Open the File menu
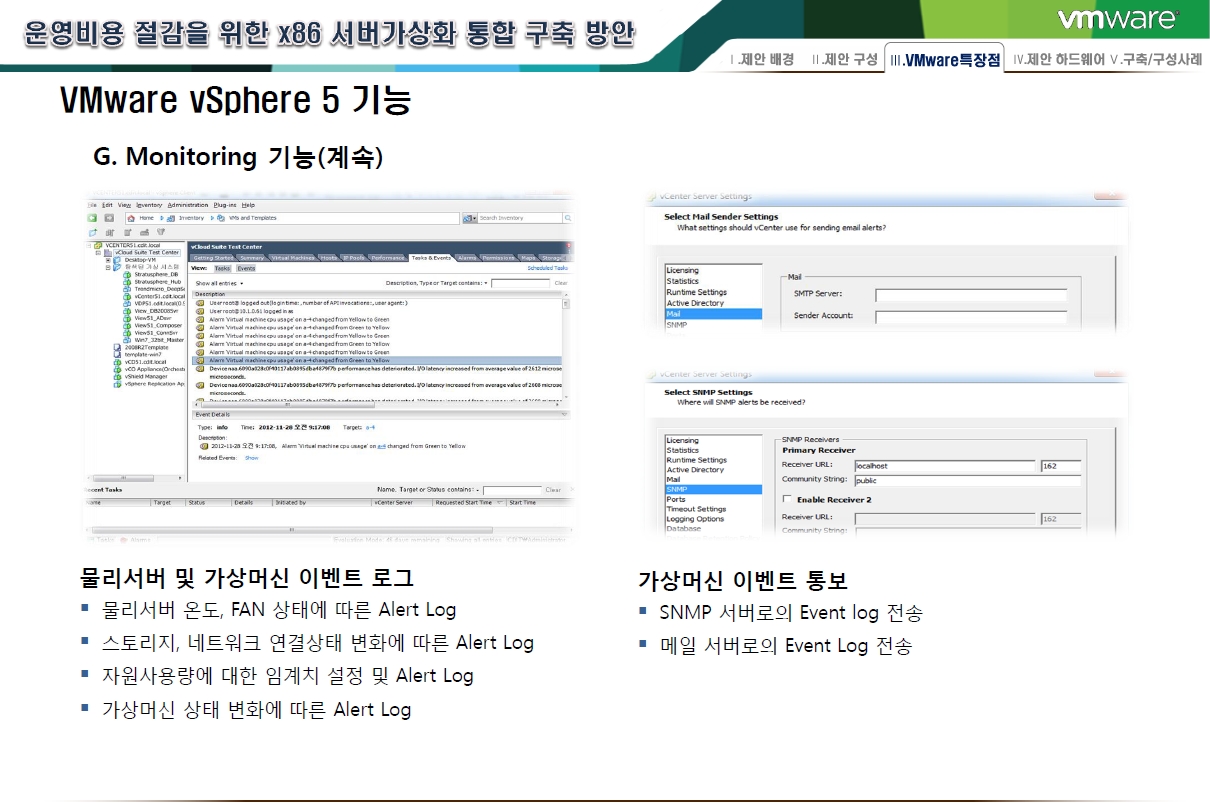1210x803 pixels. 91,204
